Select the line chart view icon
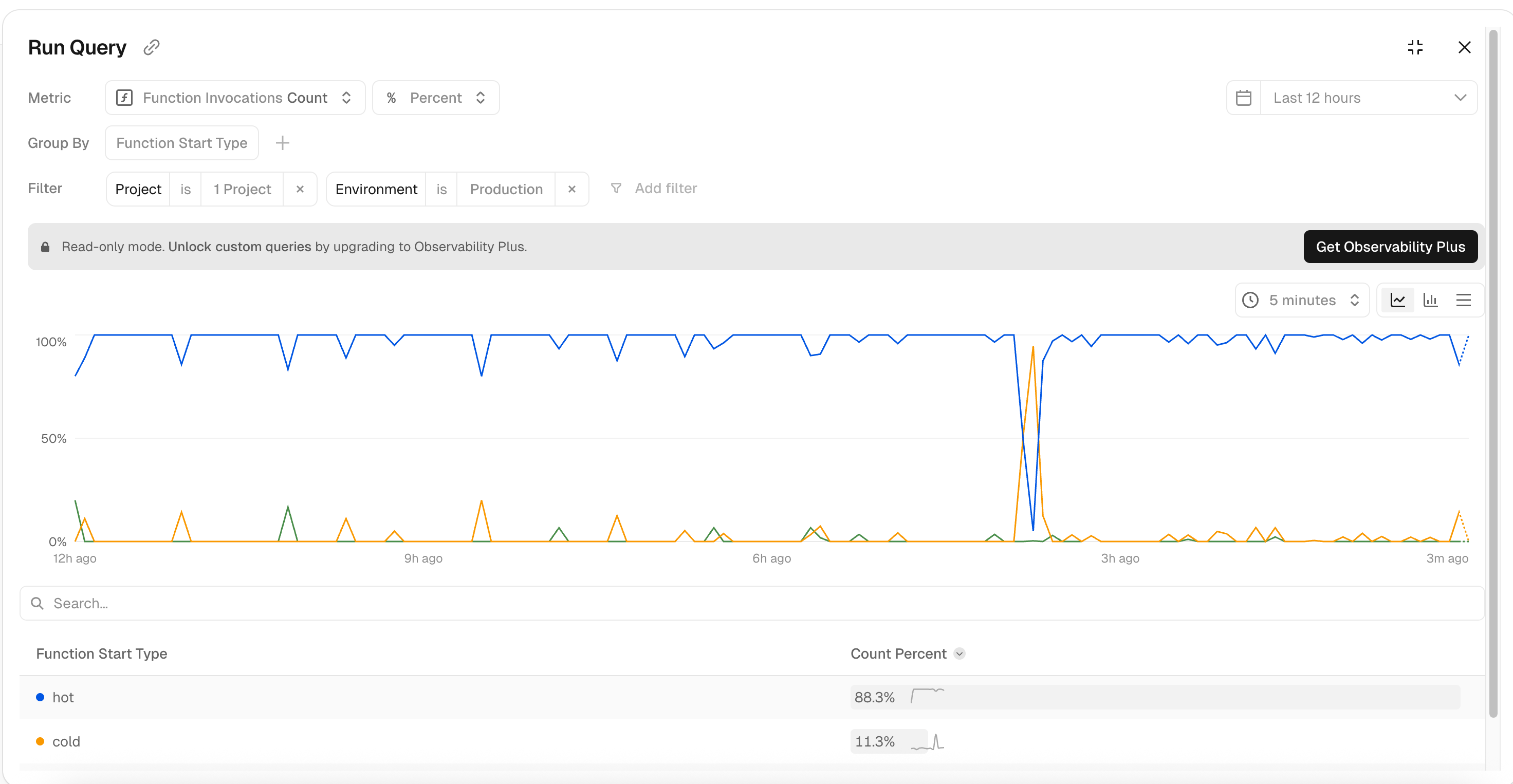 [x=1398, y=300]
